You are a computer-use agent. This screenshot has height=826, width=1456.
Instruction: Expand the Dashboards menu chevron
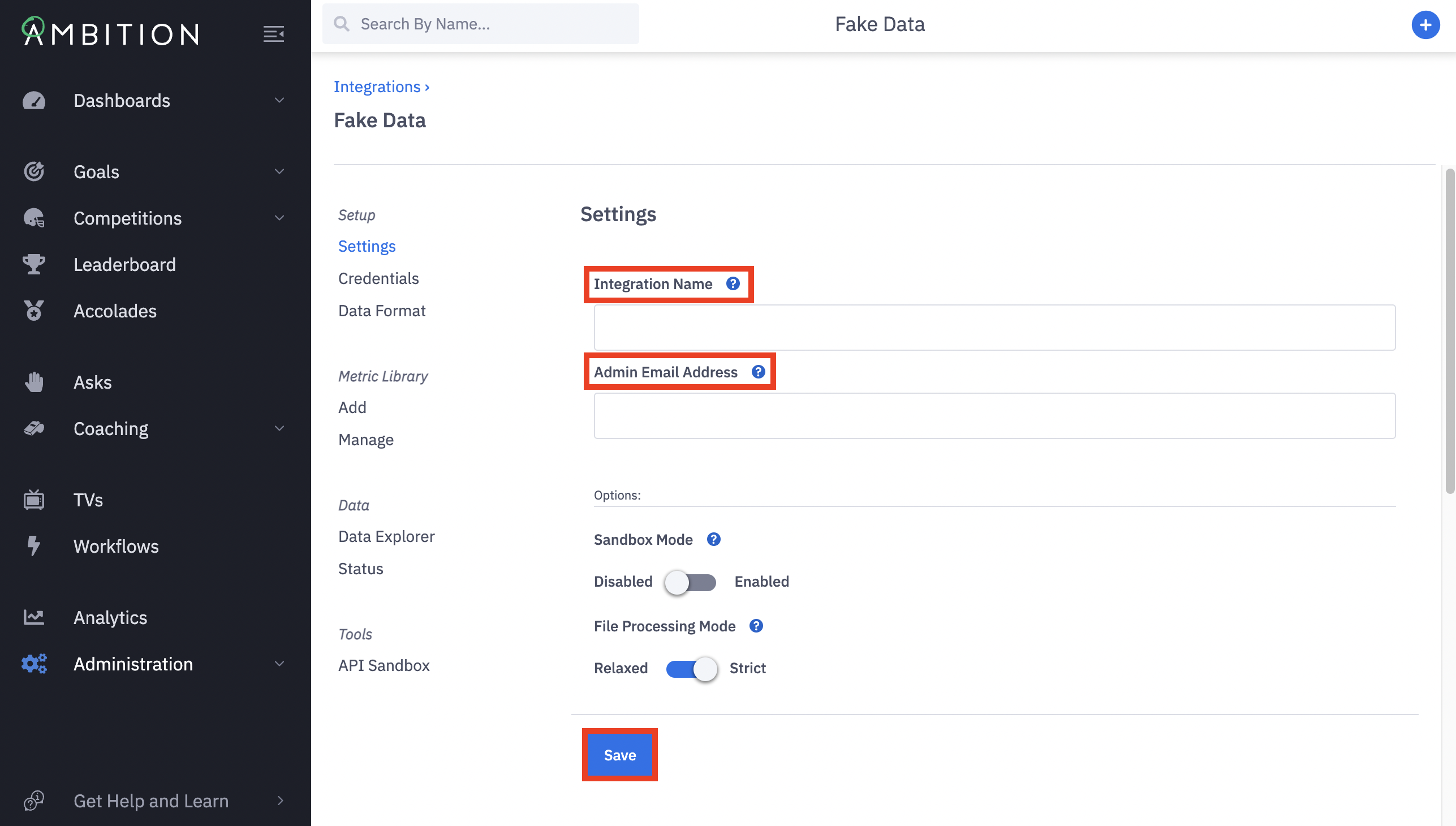pyautogui.click(x=279, y=100)
